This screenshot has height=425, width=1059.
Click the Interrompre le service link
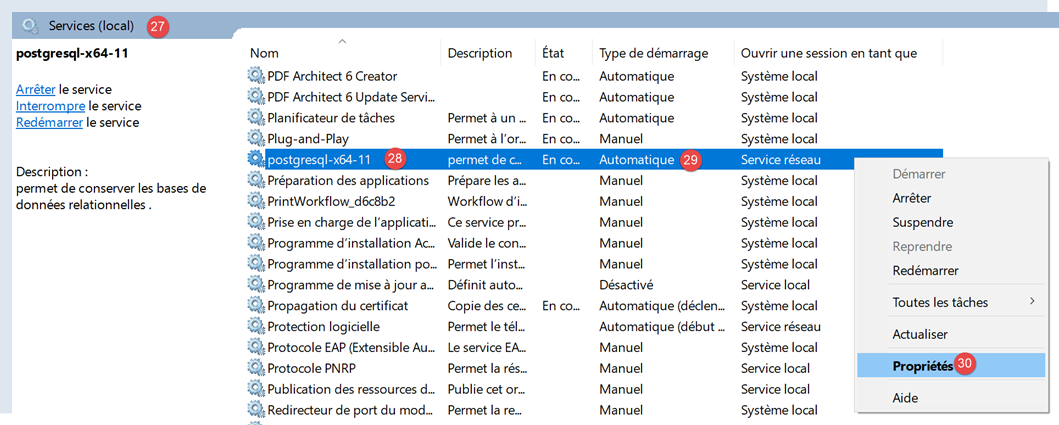[x=50, y=106]
